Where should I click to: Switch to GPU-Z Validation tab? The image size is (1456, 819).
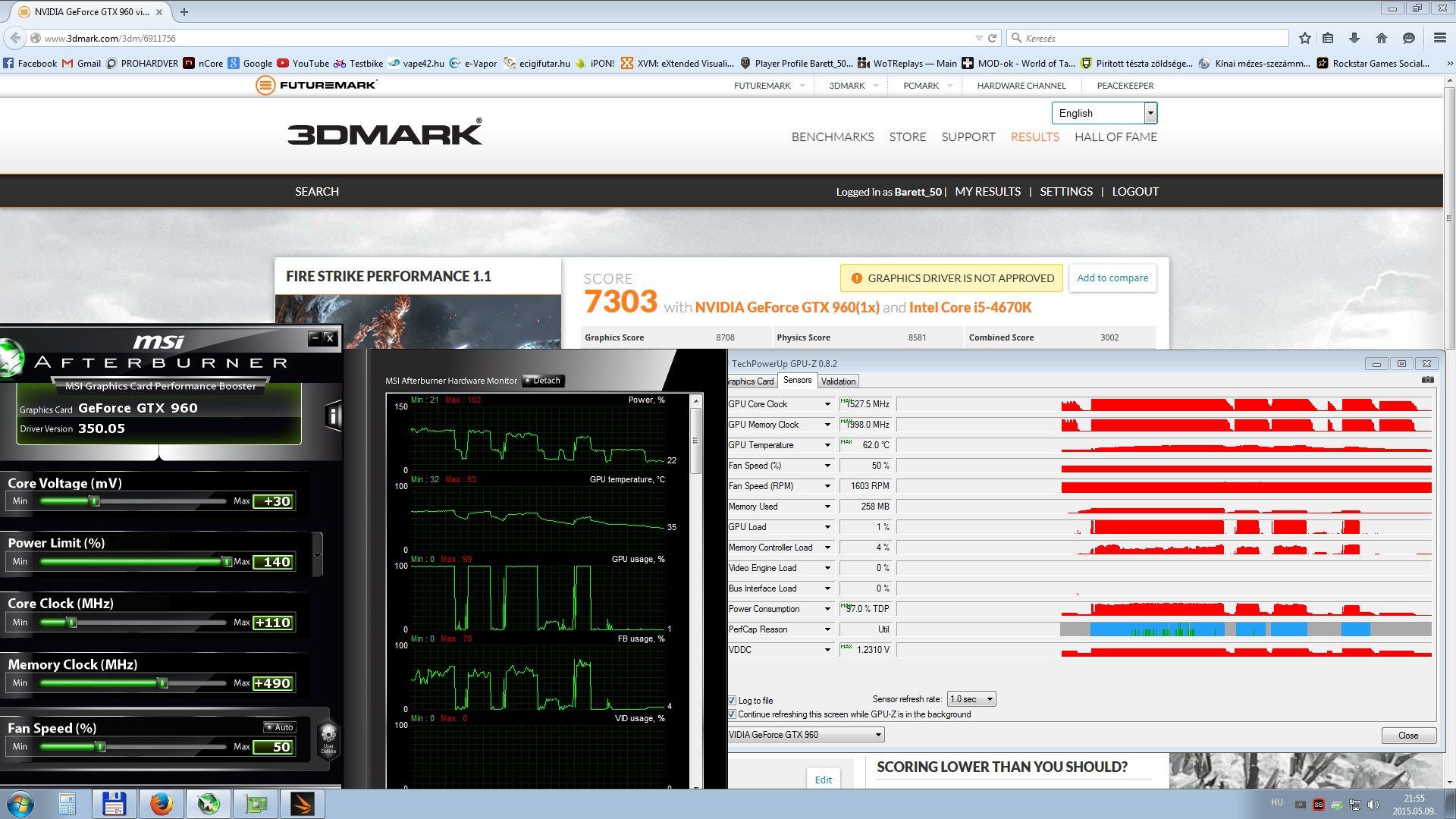coord(838,381)
